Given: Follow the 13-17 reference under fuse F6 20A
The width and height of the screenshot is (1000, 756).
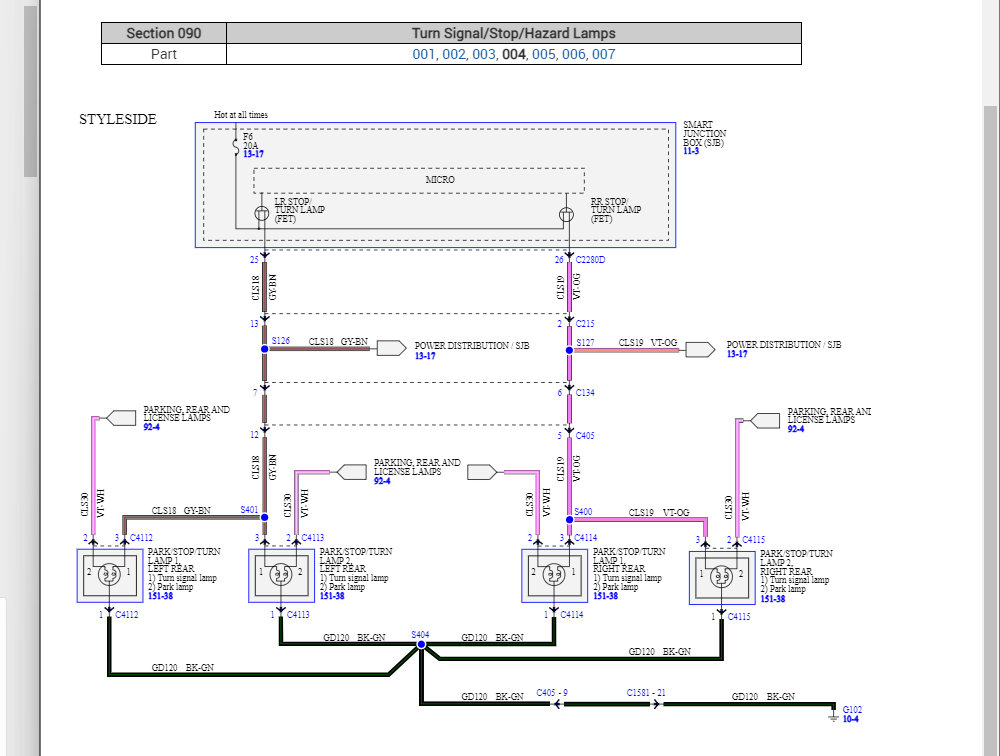Looking at the screenshot, I should click(x=253, y=154).
